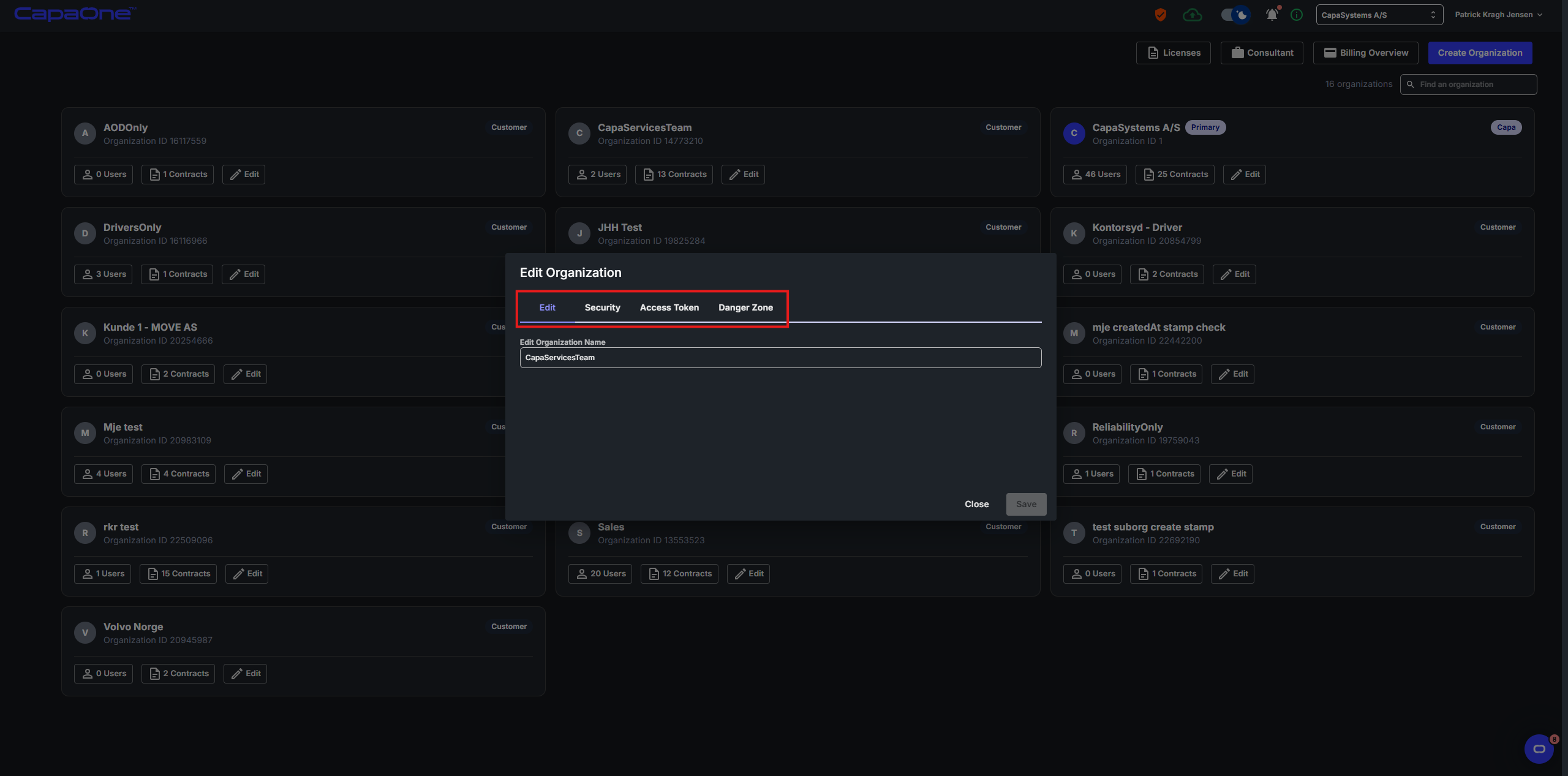This screenshot has width=1568, height=776.
Task: Edit the Sales organization
Action: 748,574
